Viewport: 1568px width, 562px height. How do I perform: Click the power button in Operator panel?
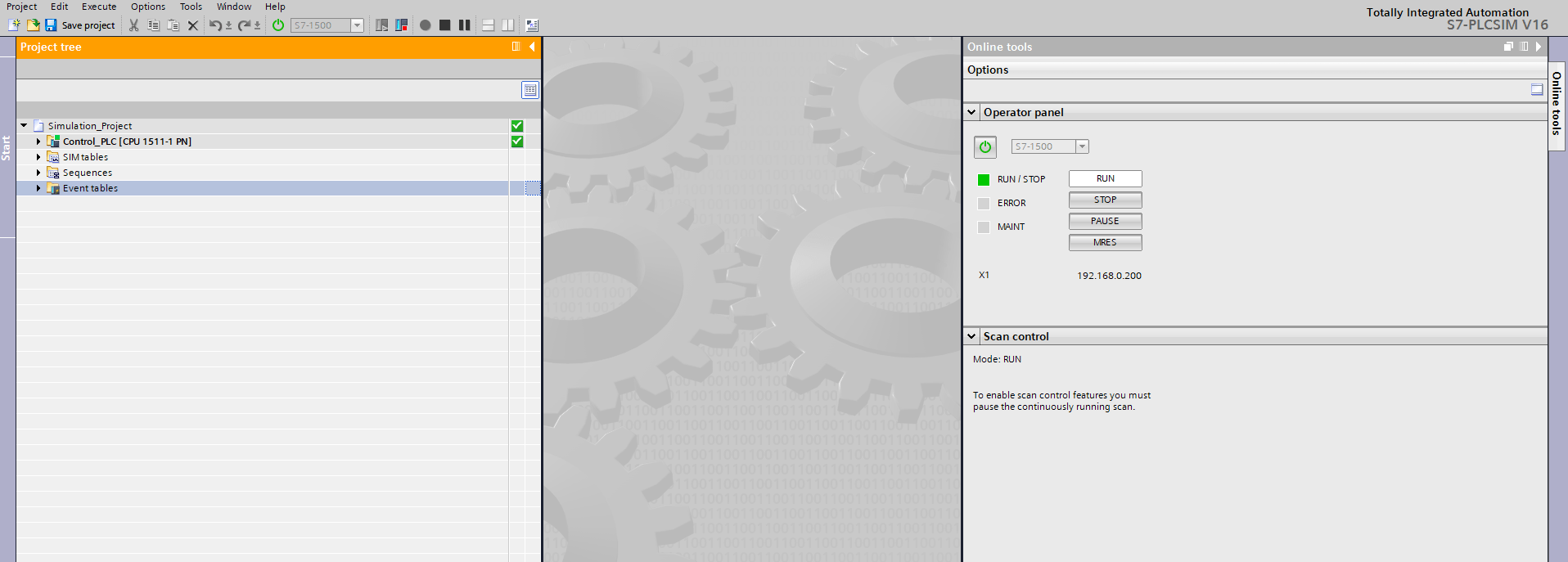click(985, 147)
